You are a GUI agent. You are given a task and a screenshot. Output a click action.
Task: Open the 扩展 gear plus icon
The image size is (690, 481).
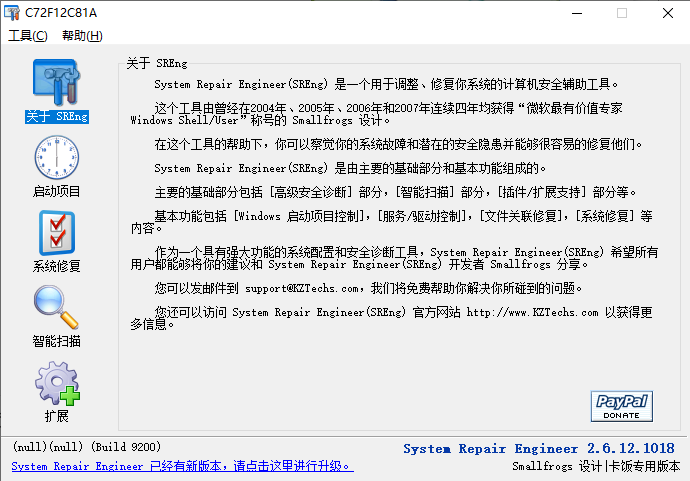tap(57, 383)
